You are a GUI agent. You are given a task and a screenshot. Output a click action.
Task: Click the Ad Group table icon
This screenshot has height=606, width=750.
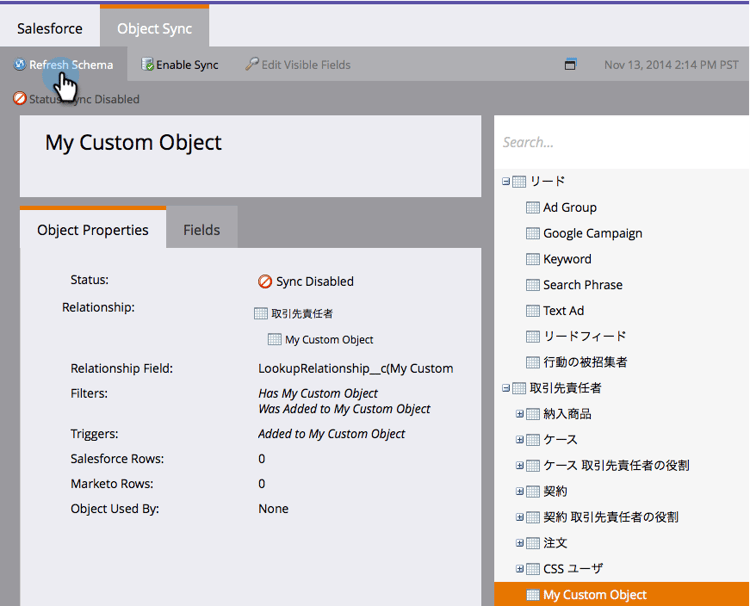pos(533,208)
